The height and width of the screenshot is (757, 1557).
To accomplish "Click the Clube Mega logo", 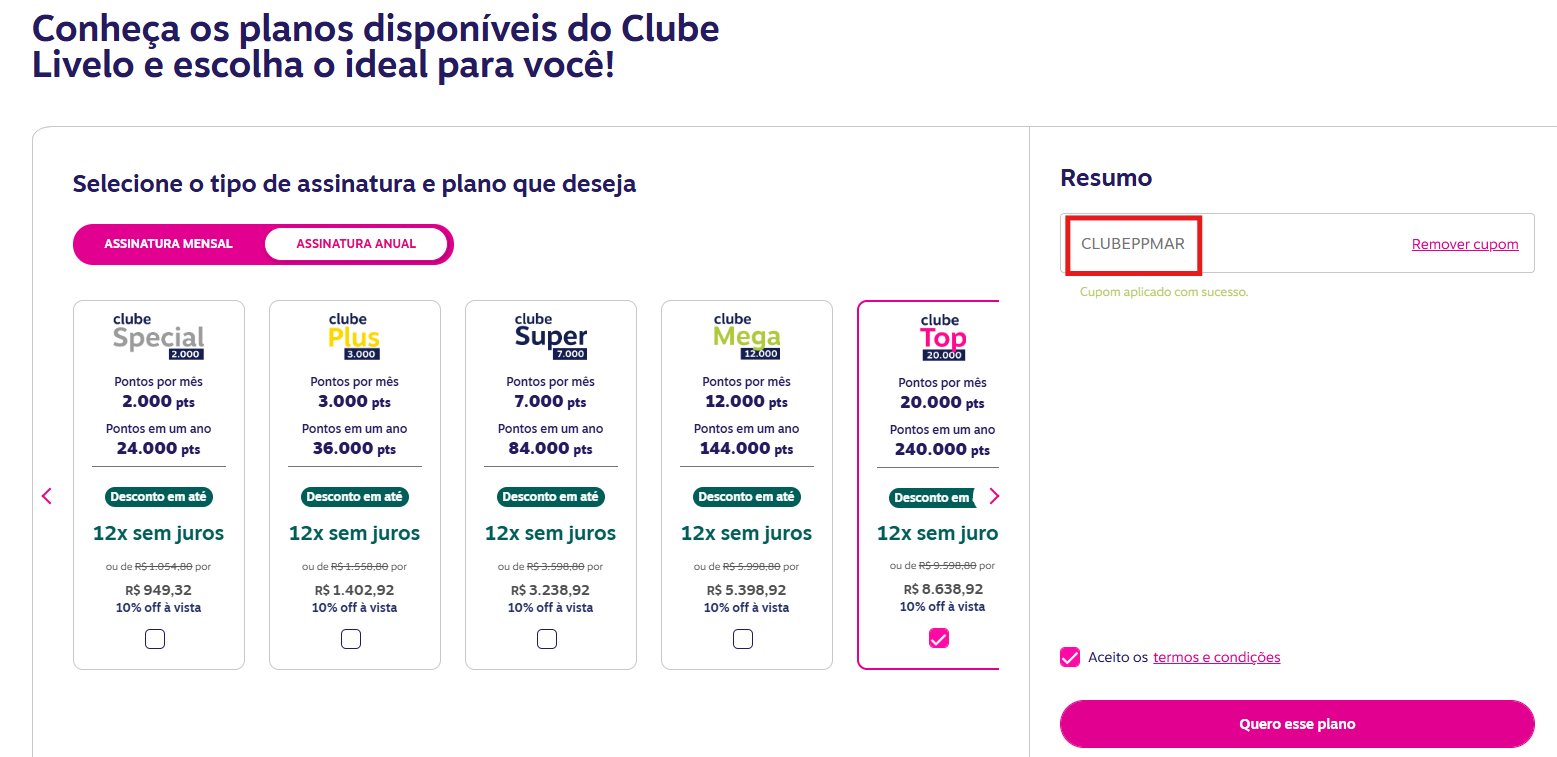I will point(746,337).
